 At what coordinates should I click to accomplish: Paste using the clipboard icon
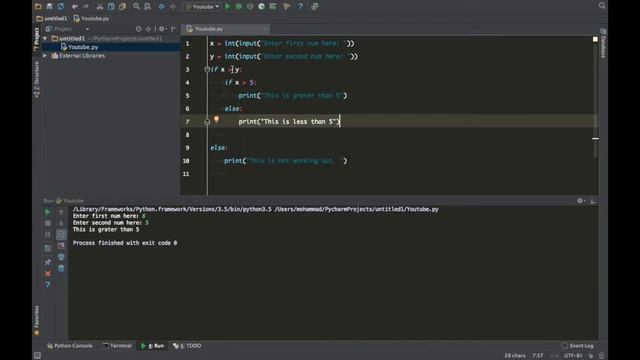122,6
